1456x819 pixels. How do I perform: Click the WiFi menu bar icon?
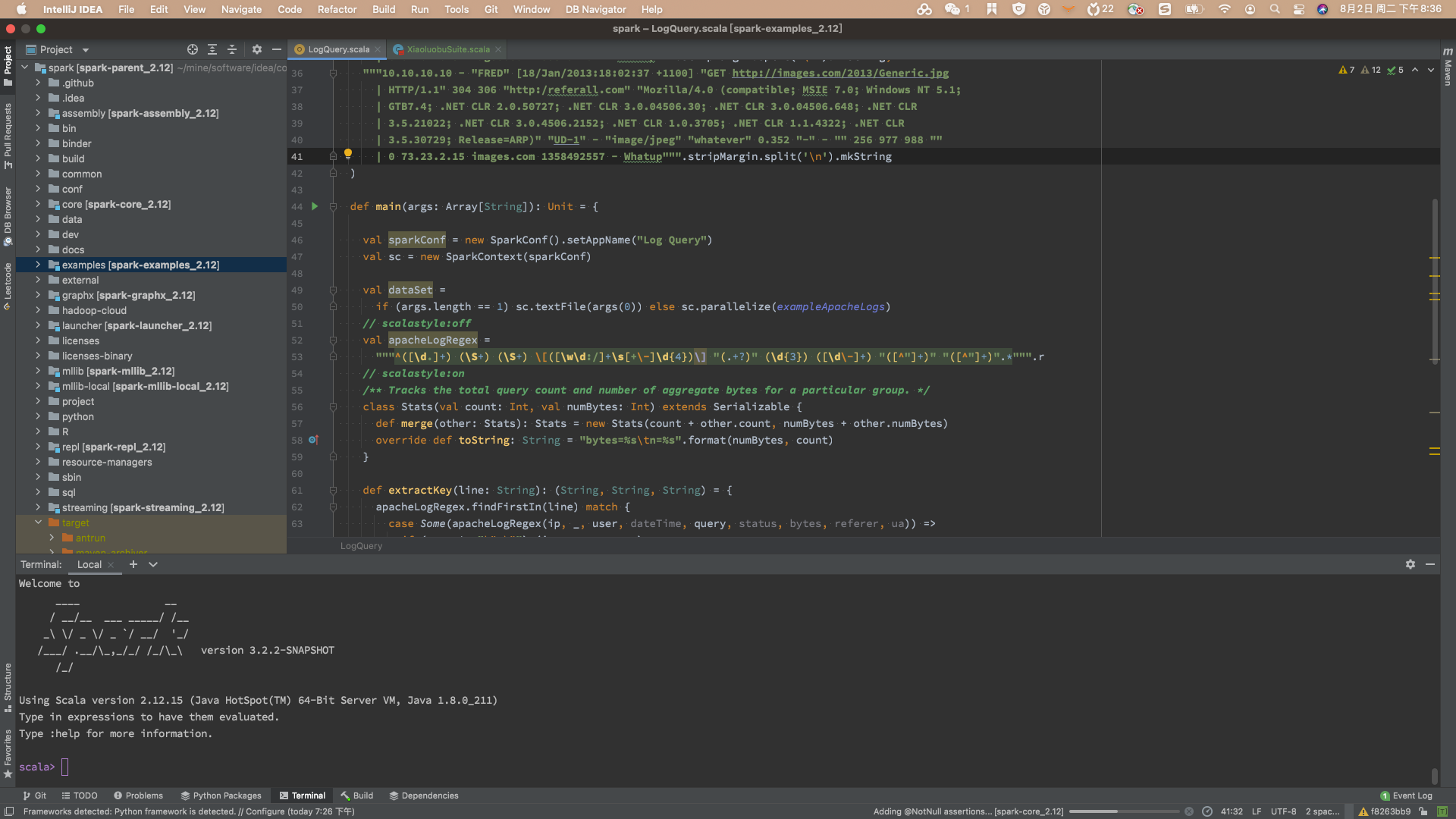[1225, 9]
